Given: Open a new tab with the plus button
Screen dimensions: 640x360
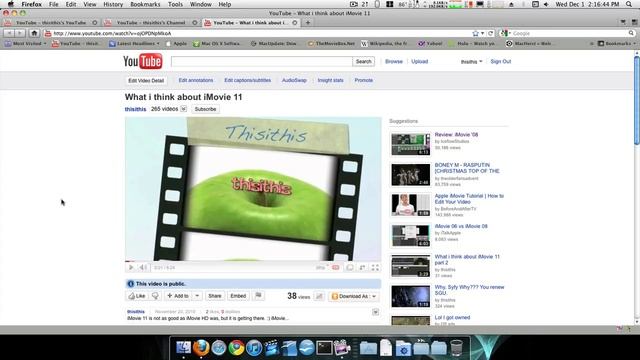Looking at the screenshot, I should click(x=308, y=23).
